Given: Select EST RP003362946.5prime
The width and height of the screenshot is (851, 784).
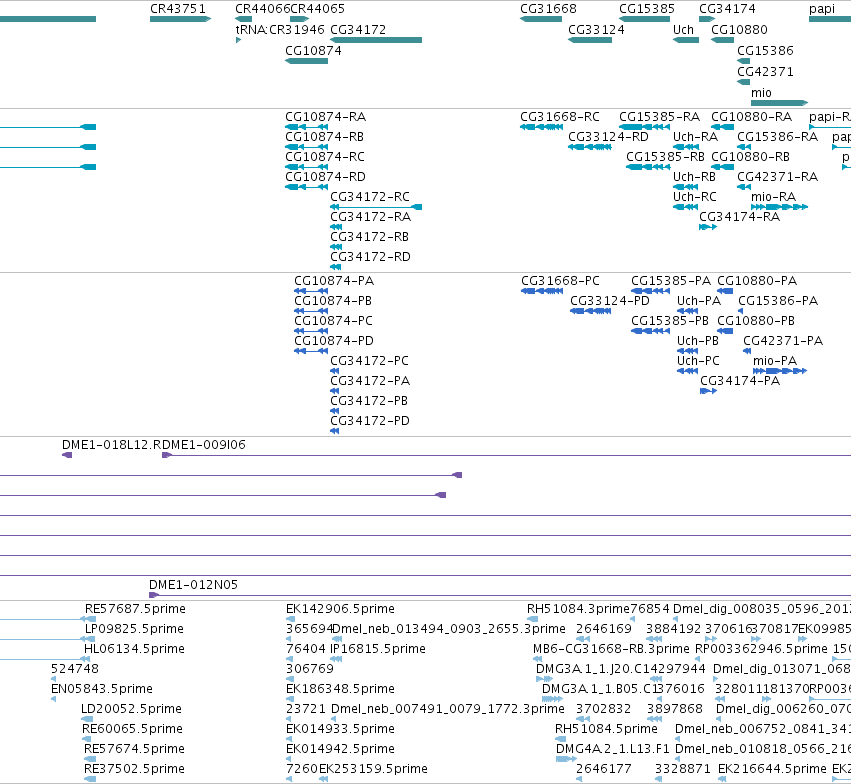Looking at the screenshot, I should [697, 659].
